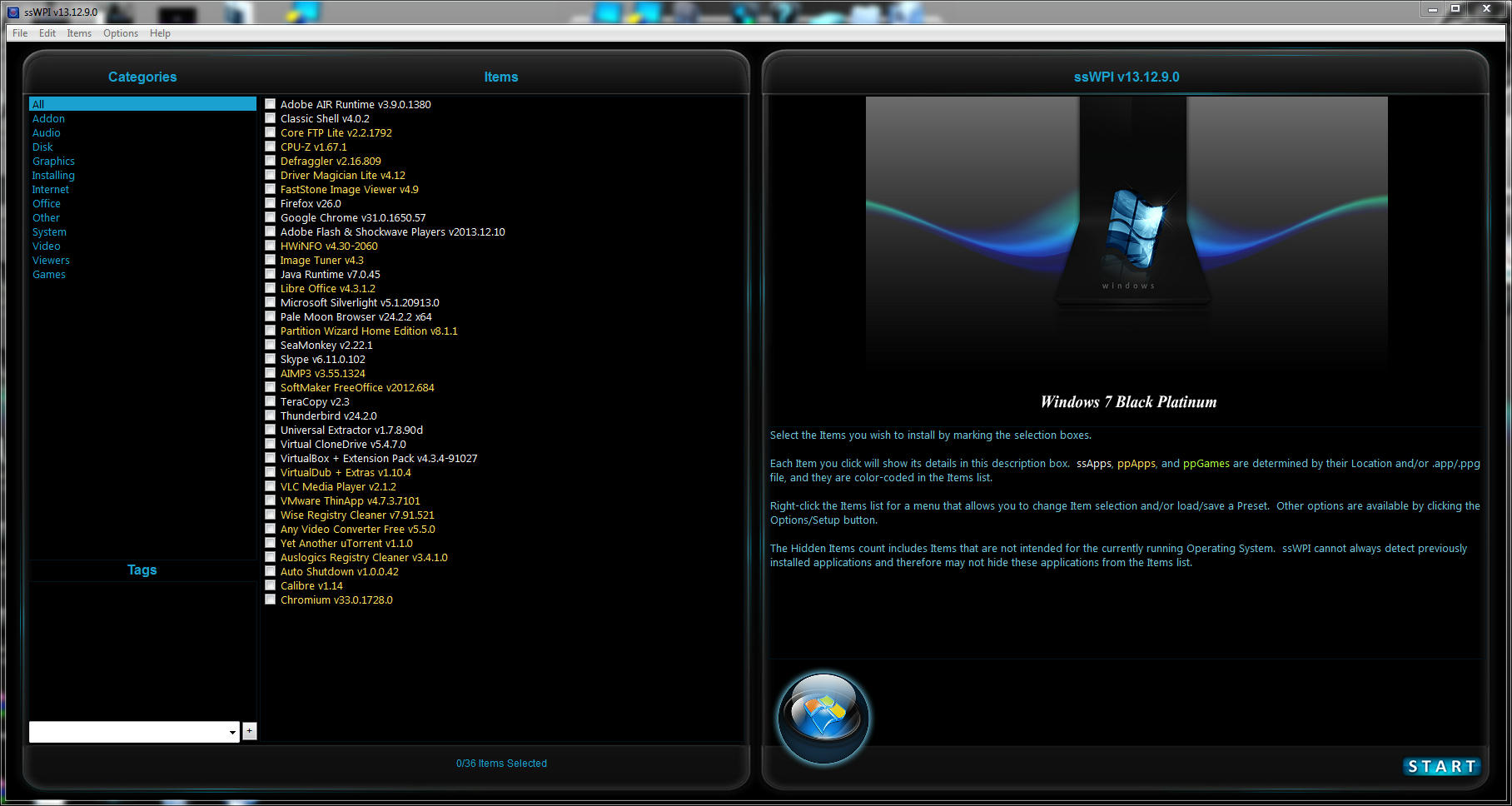Open the Items menu

[x=78, y=33]
